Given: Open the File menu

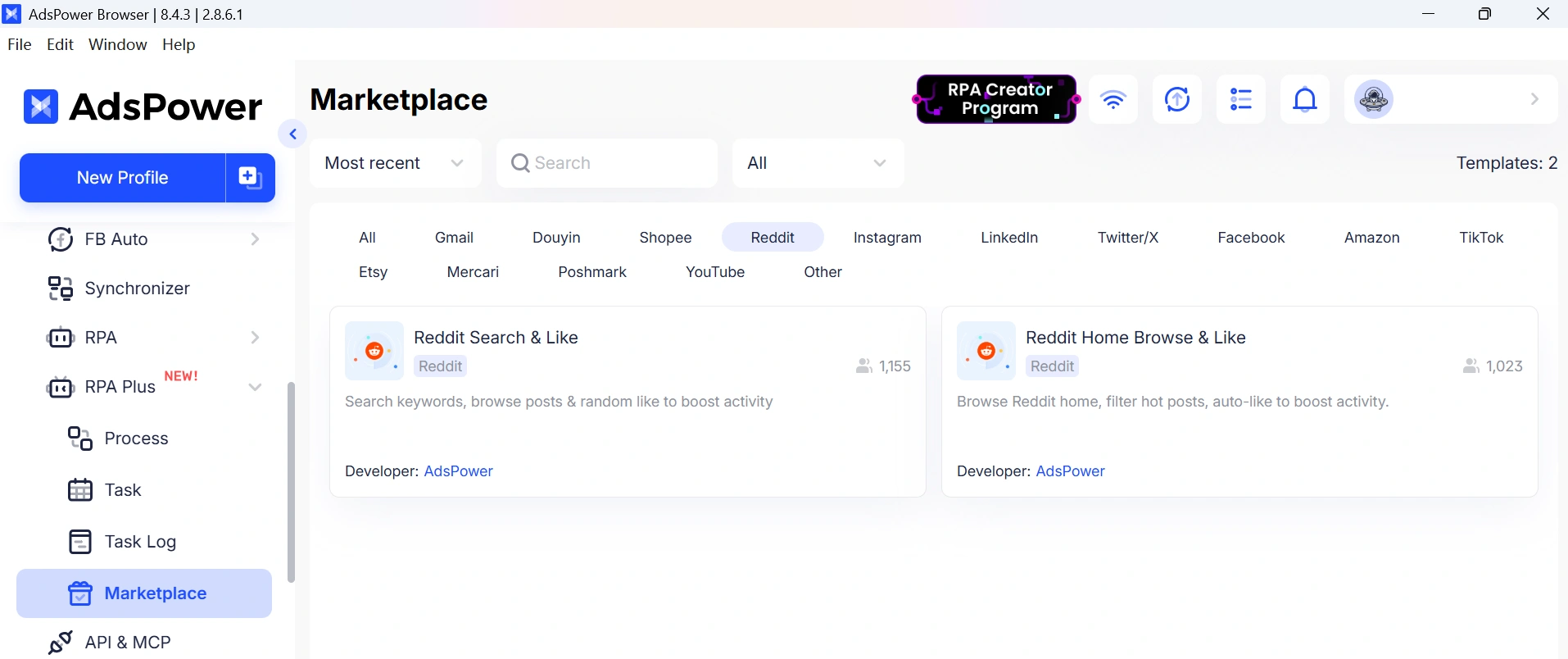Looking at the screenshot, I should coord(20,44).
